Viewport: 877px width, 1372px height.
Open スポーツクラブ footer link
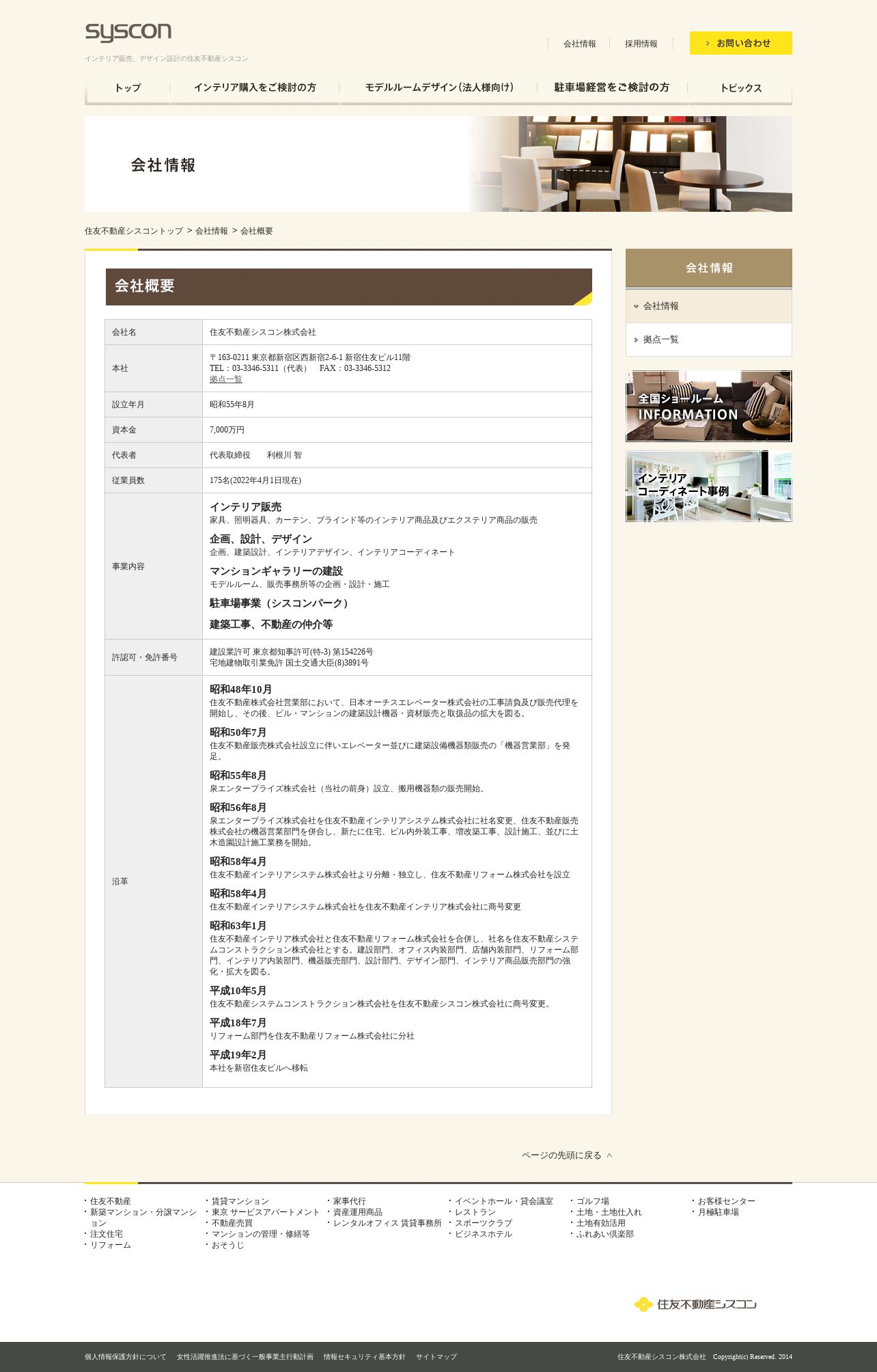click(484, 1223)
